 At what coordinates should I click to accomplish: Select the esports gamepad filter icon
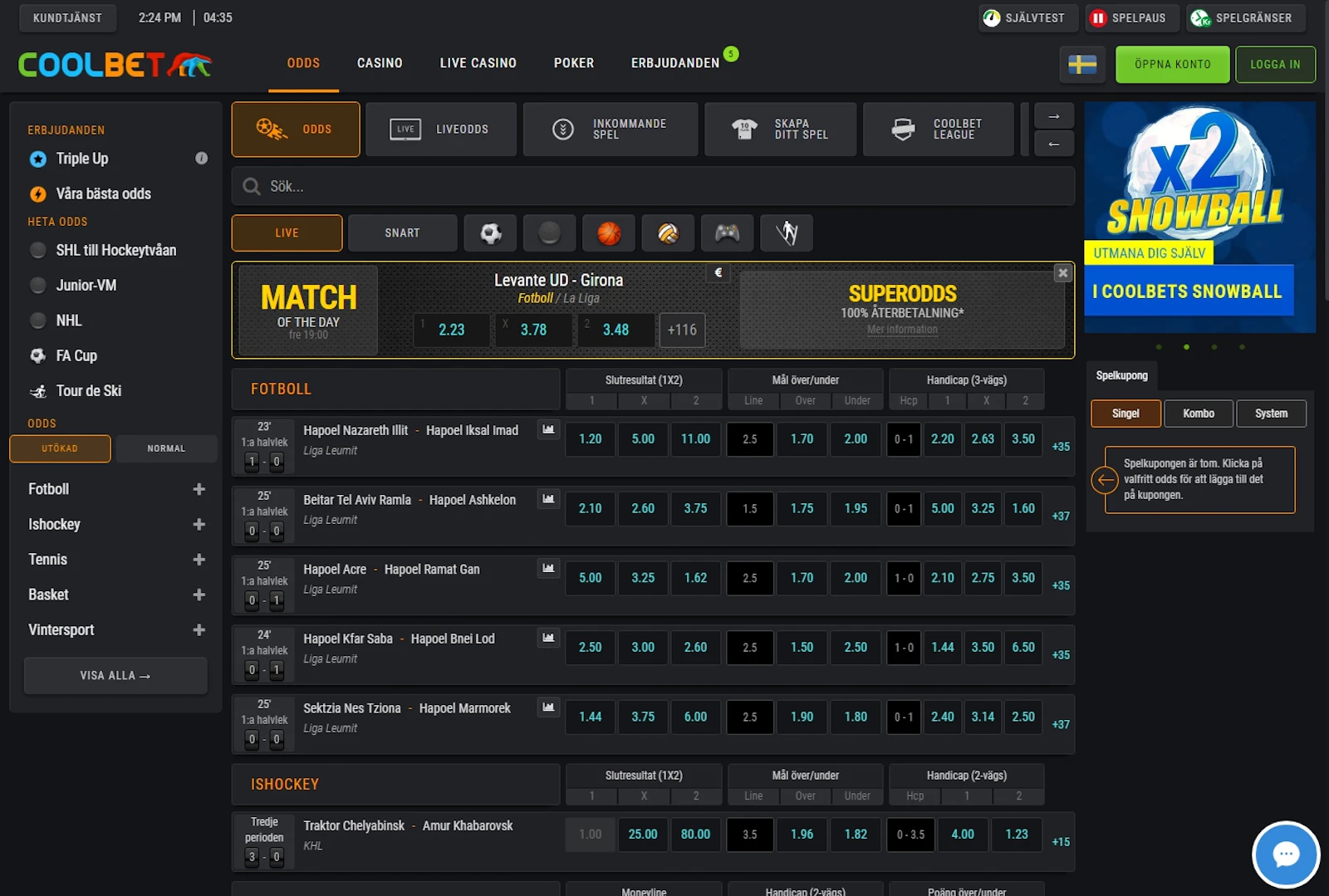tap(727, 233)
